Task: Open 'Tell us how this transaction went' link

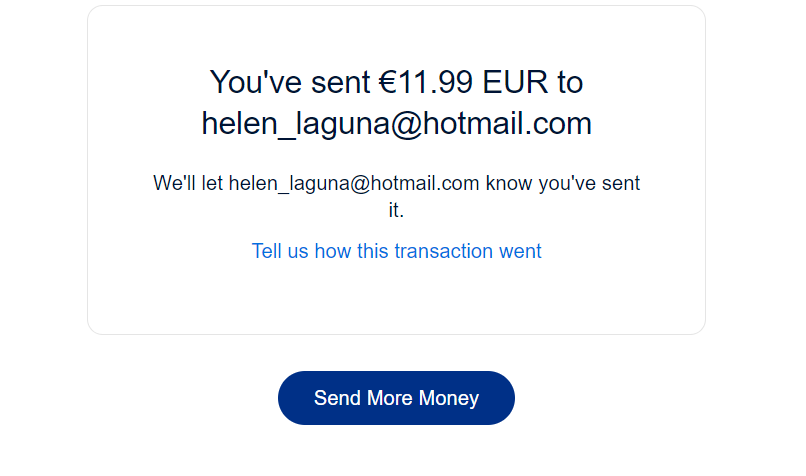Action: (396, 251)
